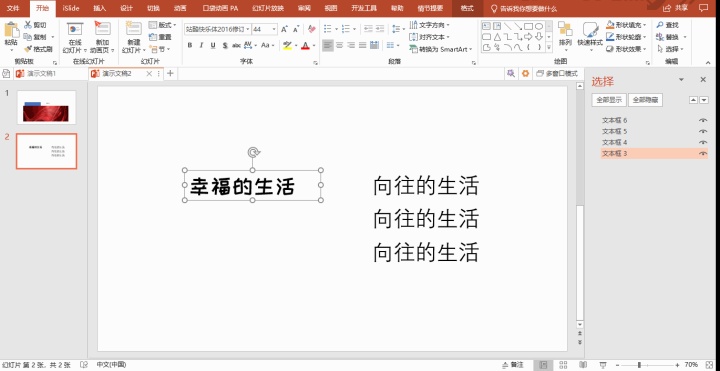Select the oval shape in shapes gallery
Screen dimensions: 720x371
(539, 26)
